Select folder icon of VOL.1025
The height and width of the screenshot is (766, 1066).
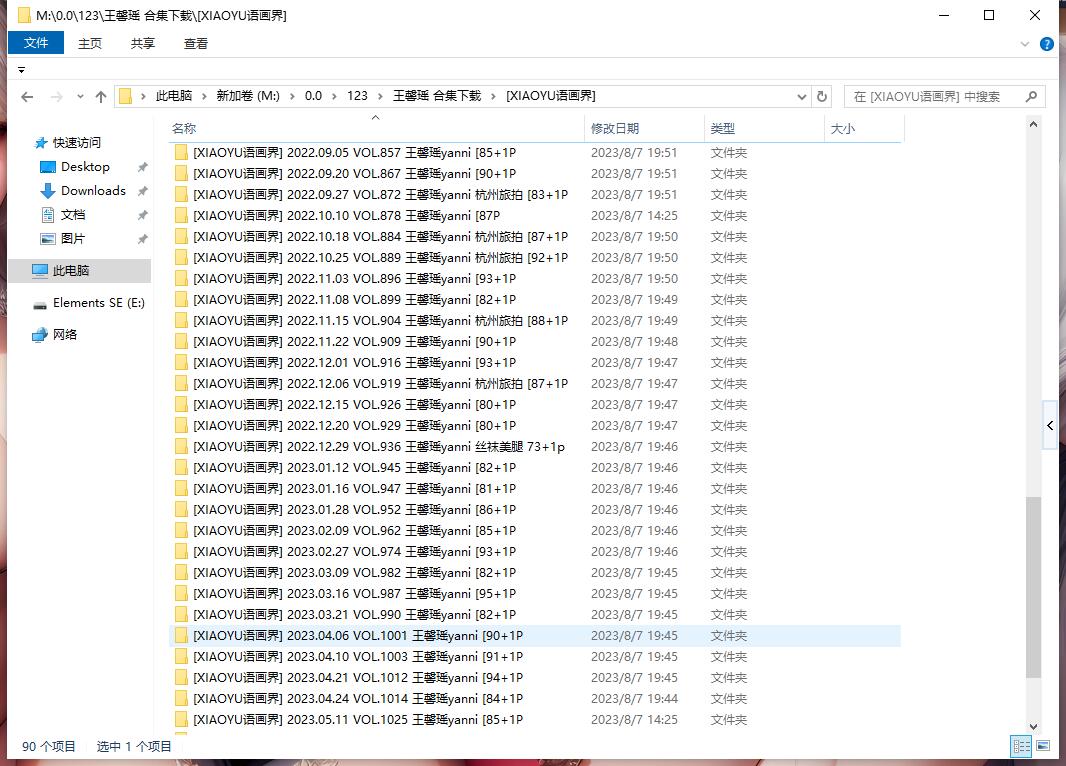(x=181, y=719)
